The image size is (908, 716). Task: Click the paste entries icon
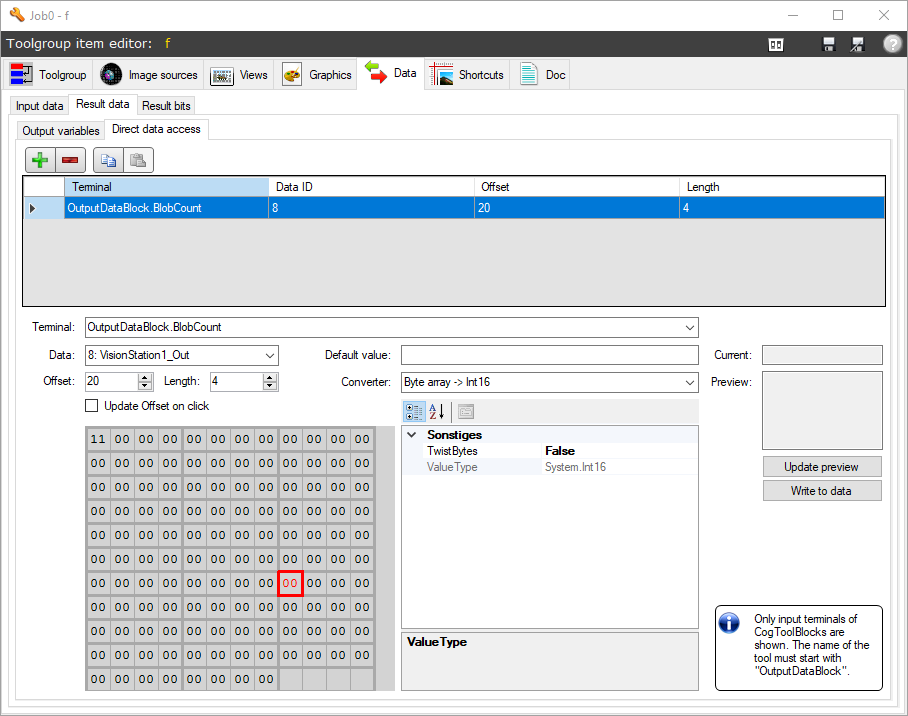(x=138, y=160)
